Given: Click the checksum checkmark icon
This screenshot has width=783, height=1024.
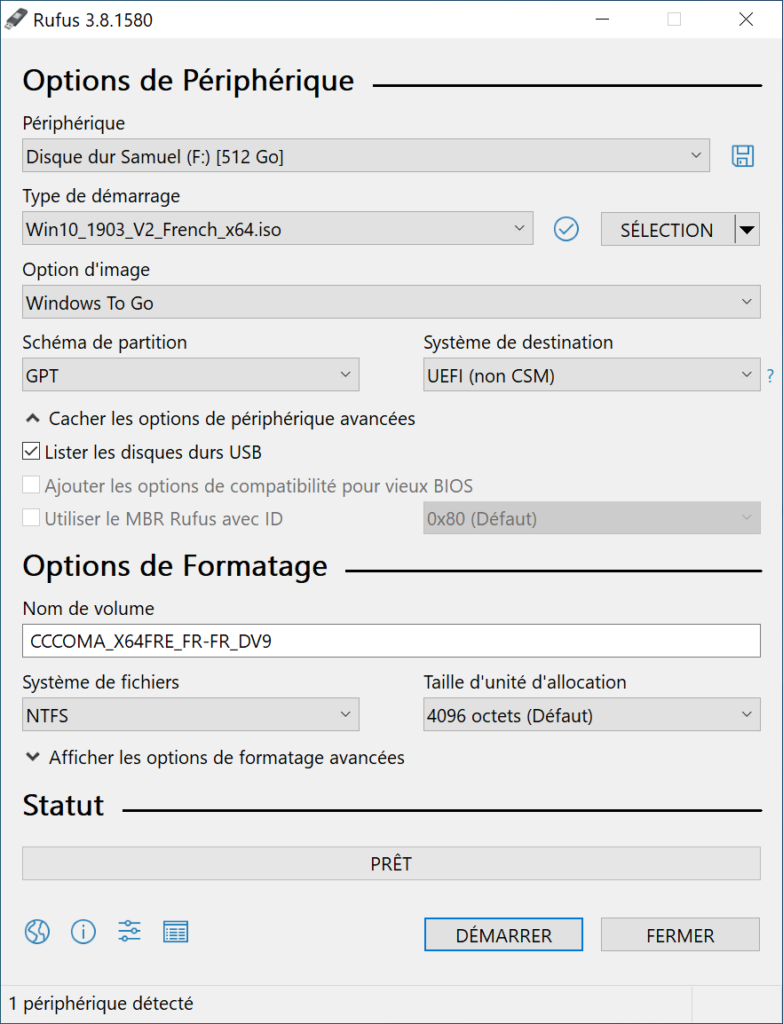Looking at the screenshot, I should [x=566, y=229].
